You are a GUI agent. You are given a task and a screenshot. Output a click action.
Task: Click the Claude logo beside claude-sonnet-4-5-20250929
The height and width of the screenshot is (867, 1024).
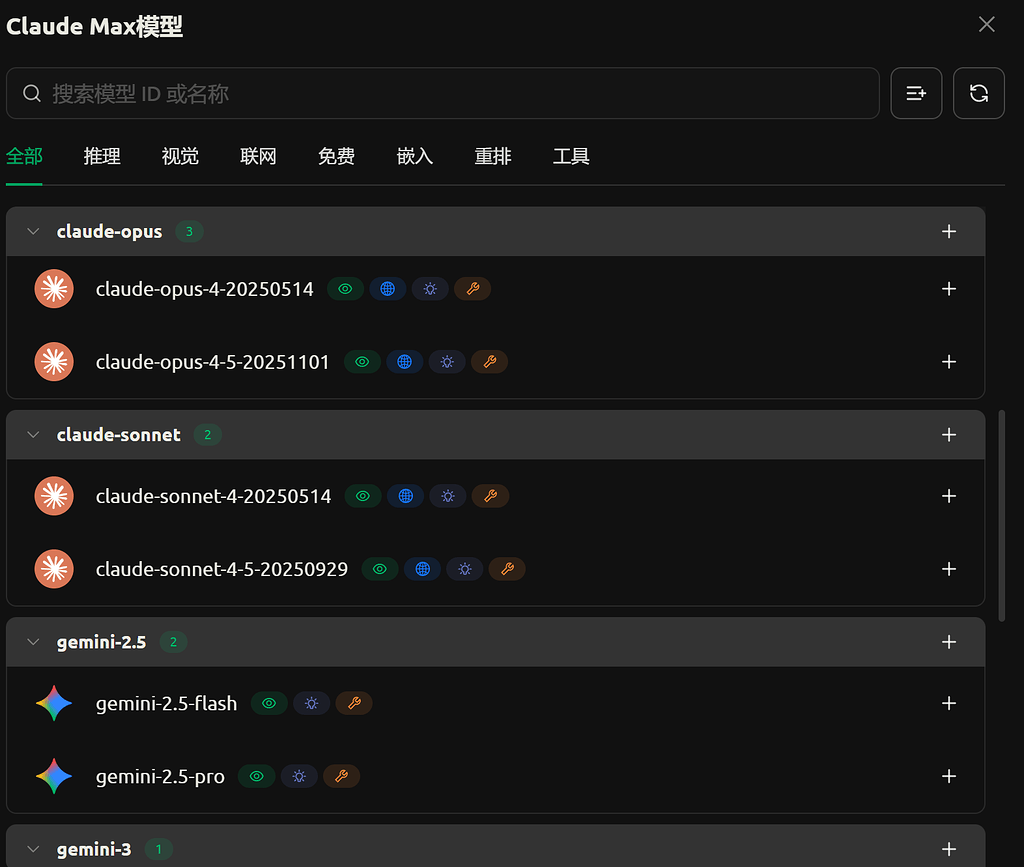click(x=54, y=569)
